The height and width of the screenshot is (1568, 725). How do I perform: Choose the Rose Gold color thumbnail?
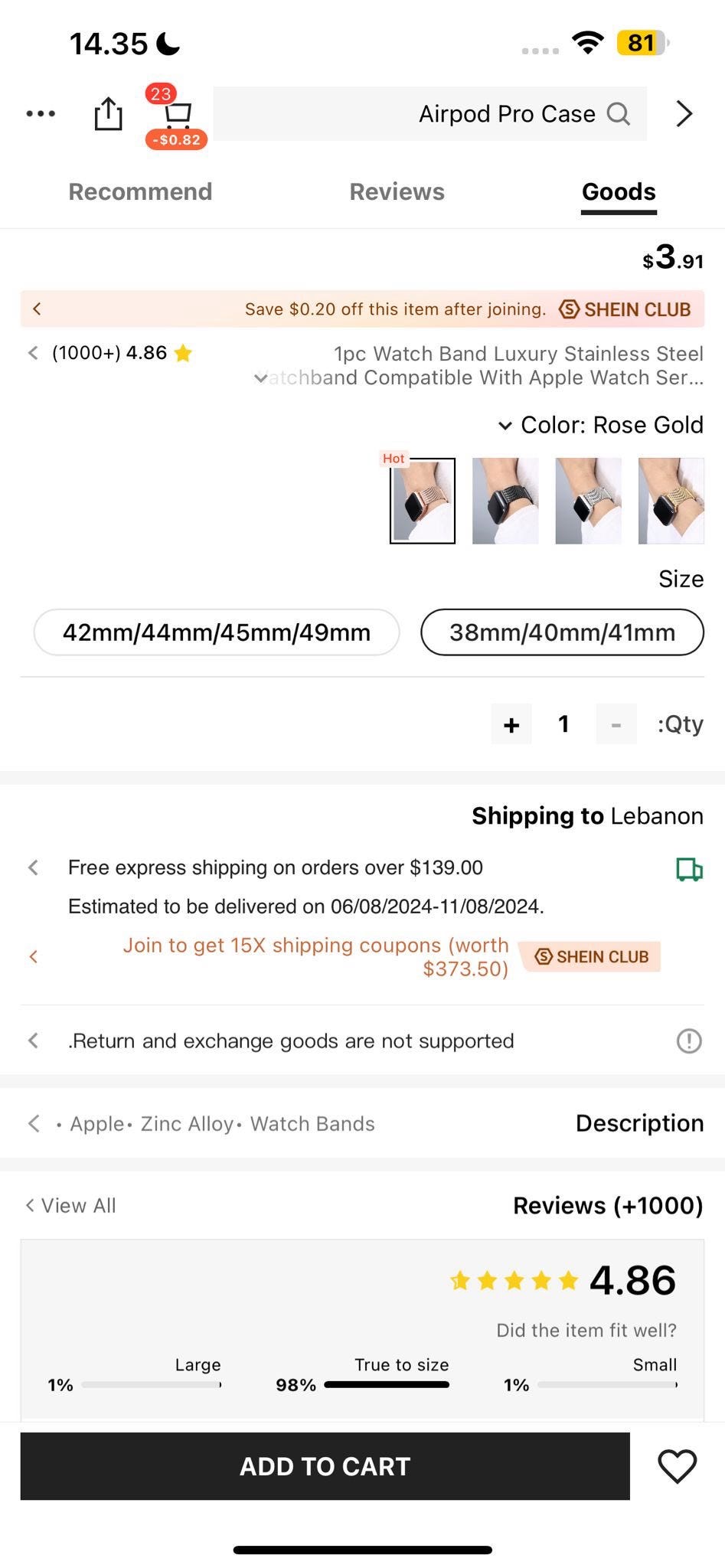point(423,501)
